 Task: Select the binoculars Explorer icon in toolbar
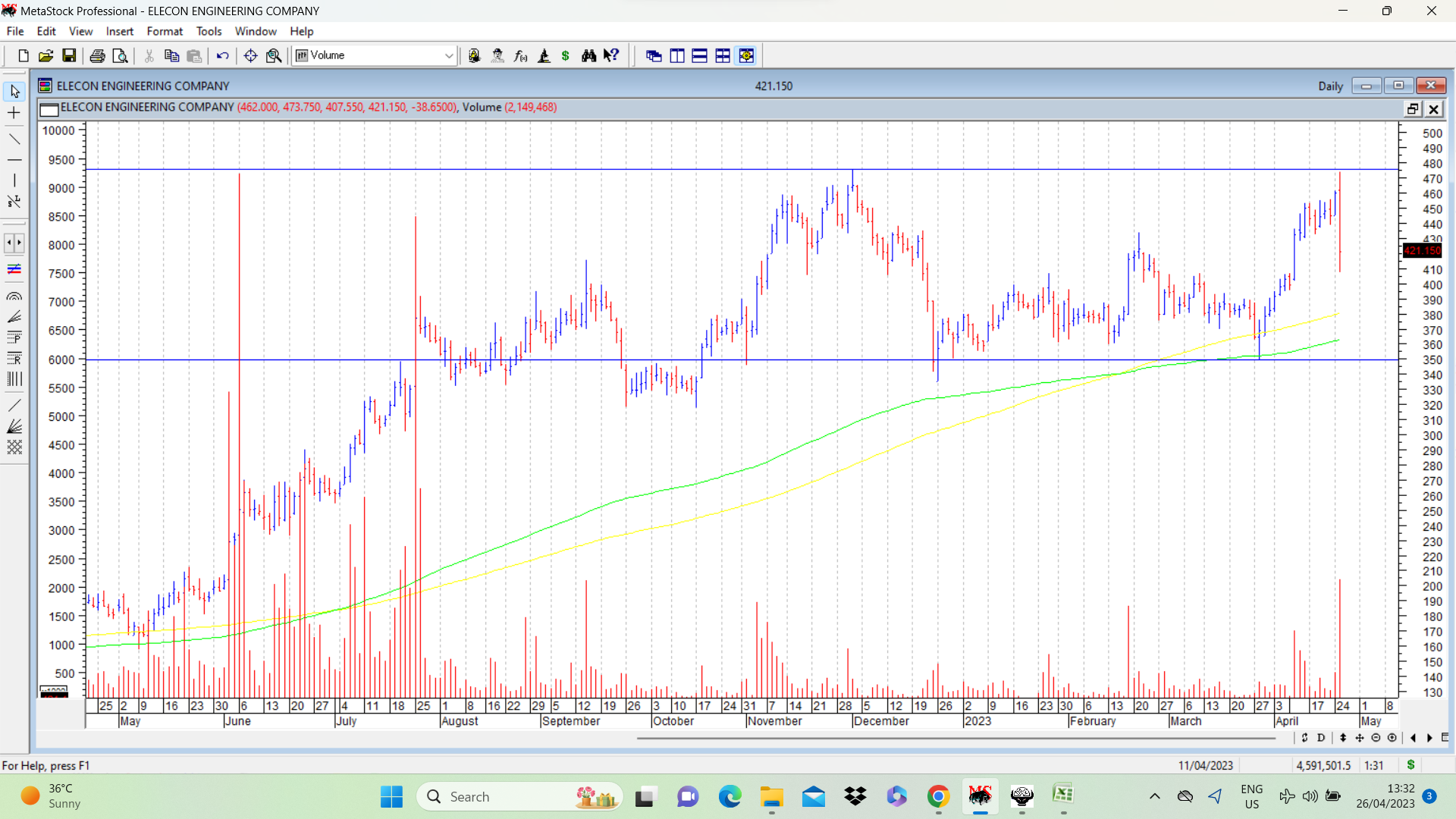[x=588, y=55]
